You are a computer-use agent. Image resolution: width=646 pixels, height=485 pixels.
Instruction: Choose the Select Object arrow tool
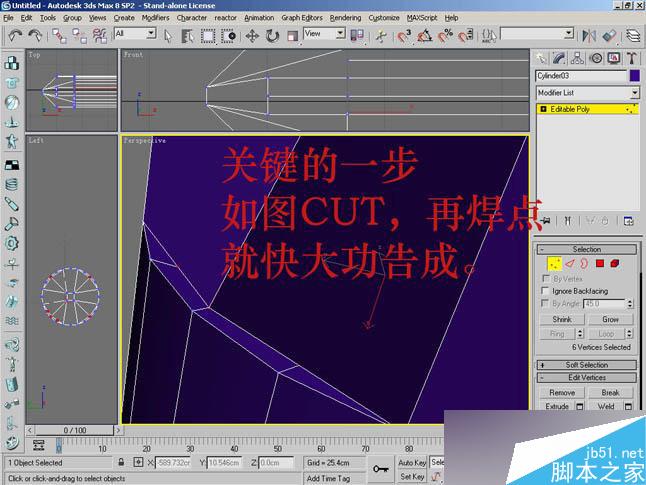pos(168,36)
